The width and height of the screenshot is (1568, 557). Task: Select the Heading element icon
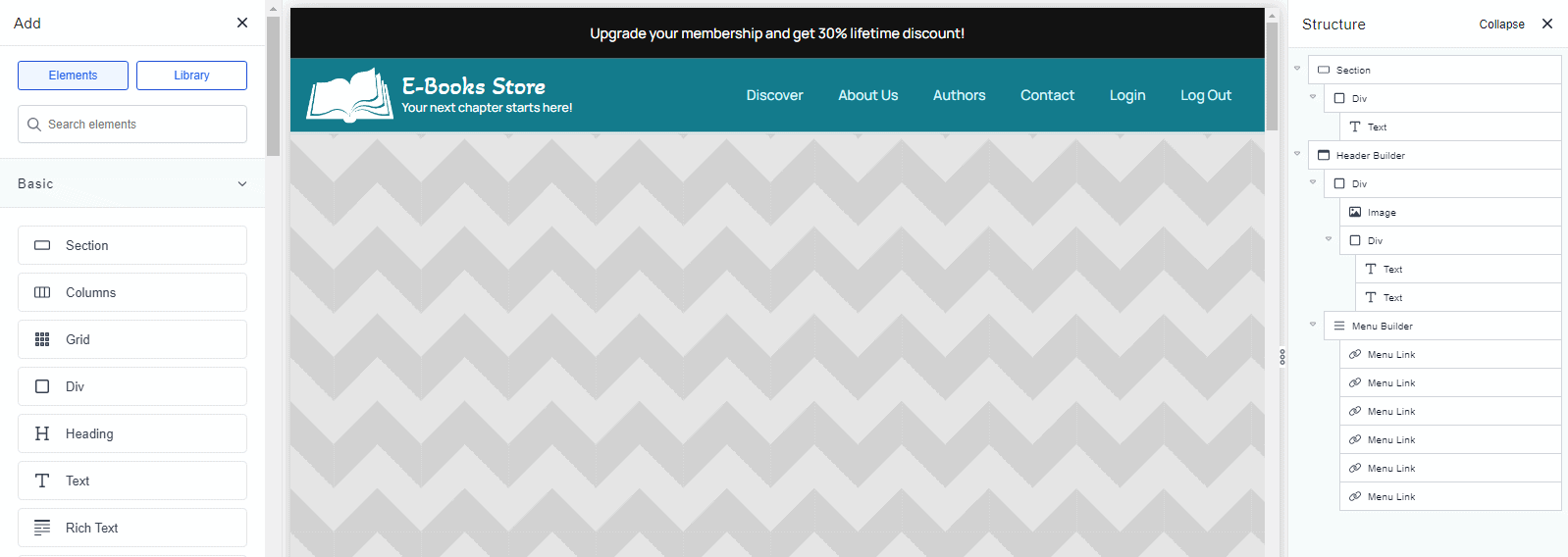(x=42, y=433)
